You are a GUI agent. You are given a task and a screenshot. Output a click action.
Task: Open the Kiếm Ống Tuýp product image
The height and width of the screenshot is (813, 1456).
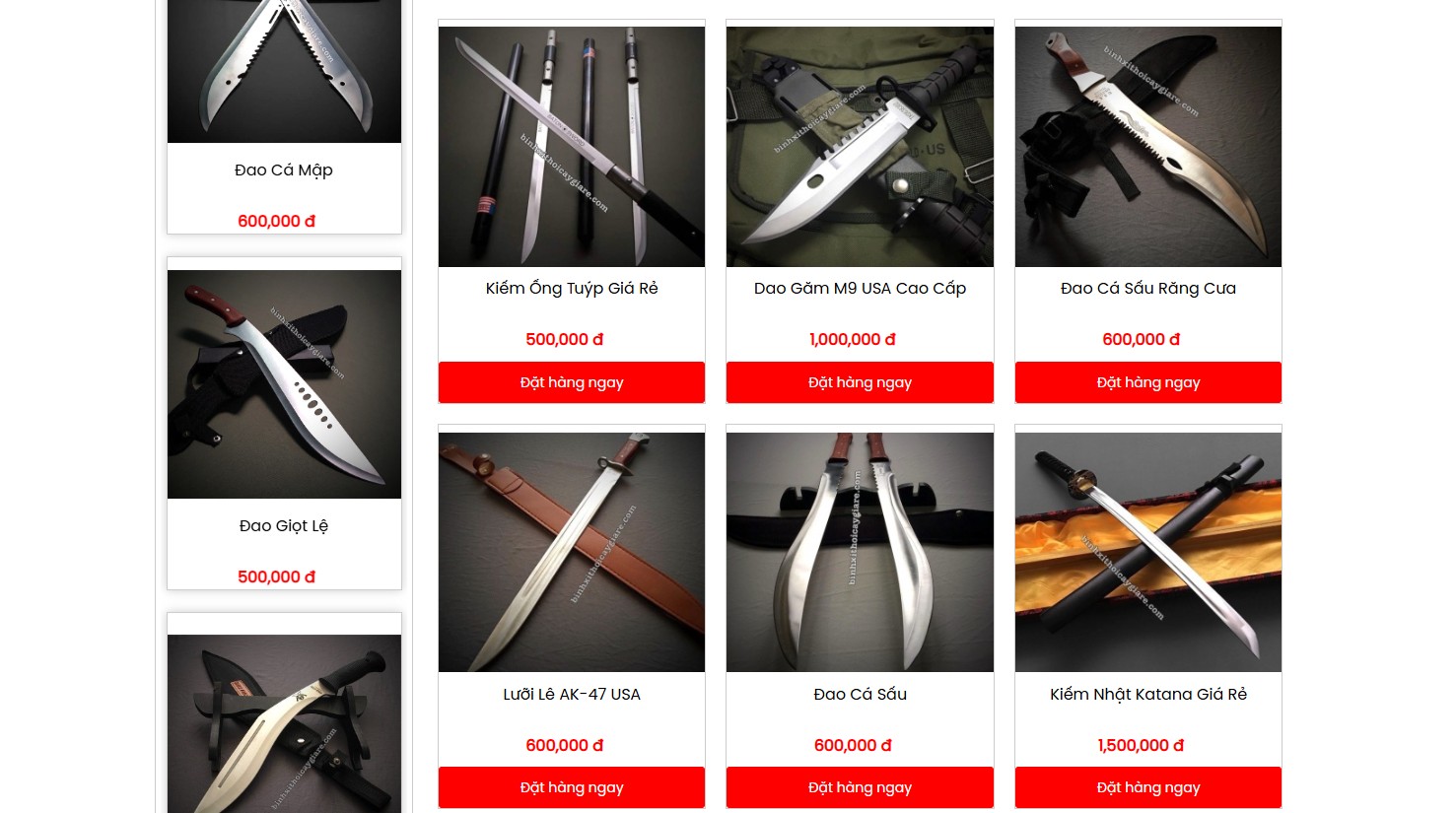pos(572,147)
